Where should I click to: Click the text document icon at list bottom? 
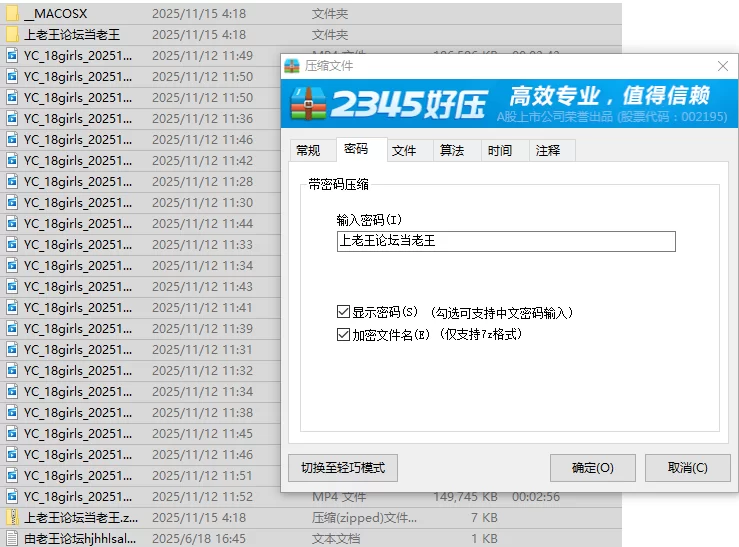[12, 539]
